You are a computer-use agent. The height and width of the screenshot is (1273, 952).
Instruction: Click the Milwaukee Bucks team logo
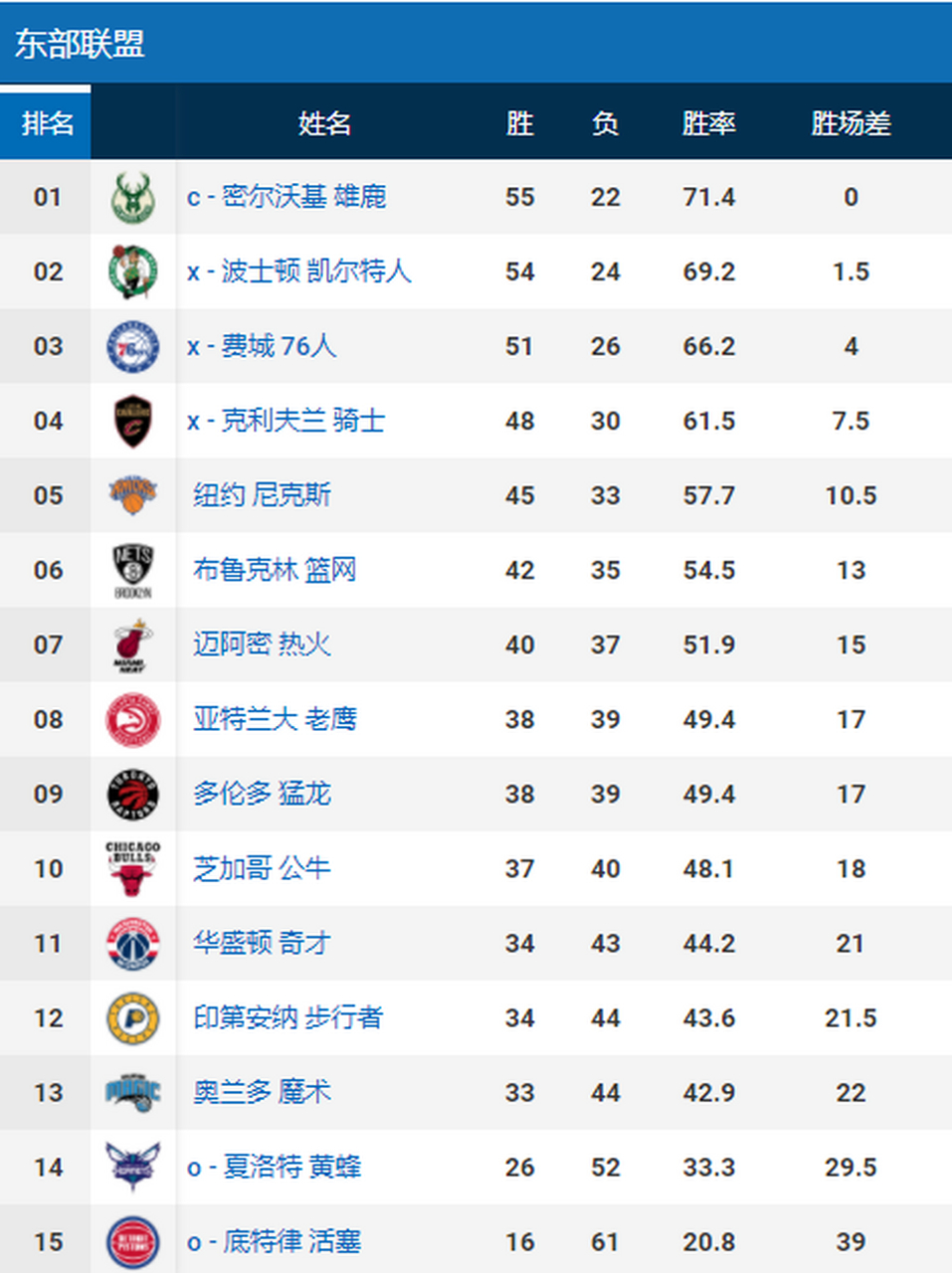(x=134, y=197)
